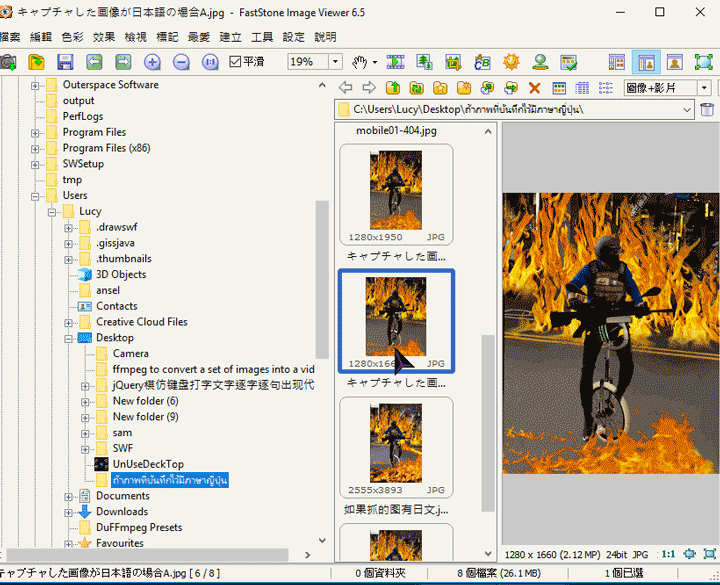Open the 圖像+影片 file filter dropdown

coord(705,88)
